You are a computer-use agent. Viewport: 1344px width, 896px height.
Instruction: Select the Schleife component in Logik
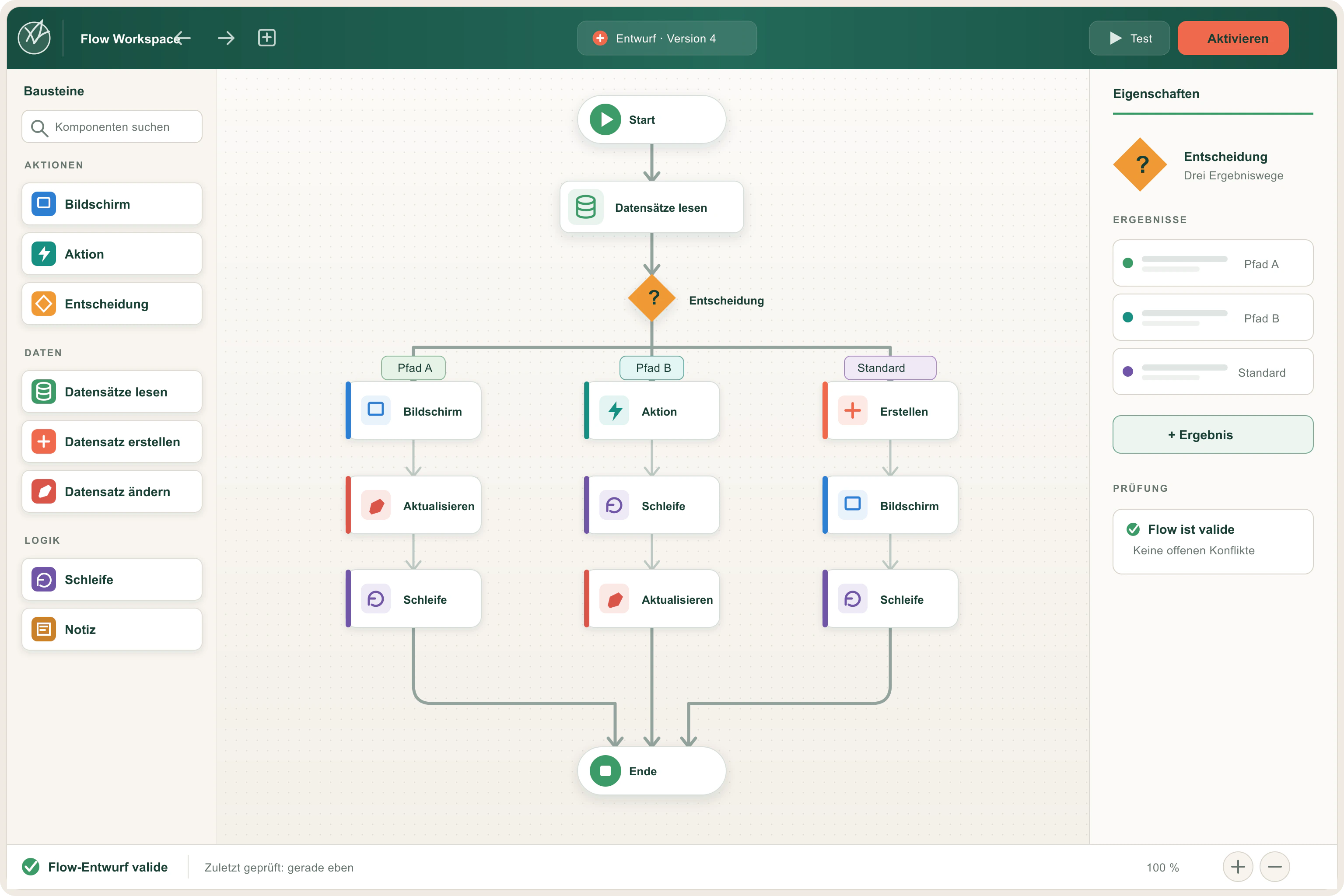pyautogui.click(x=112, y=579)
